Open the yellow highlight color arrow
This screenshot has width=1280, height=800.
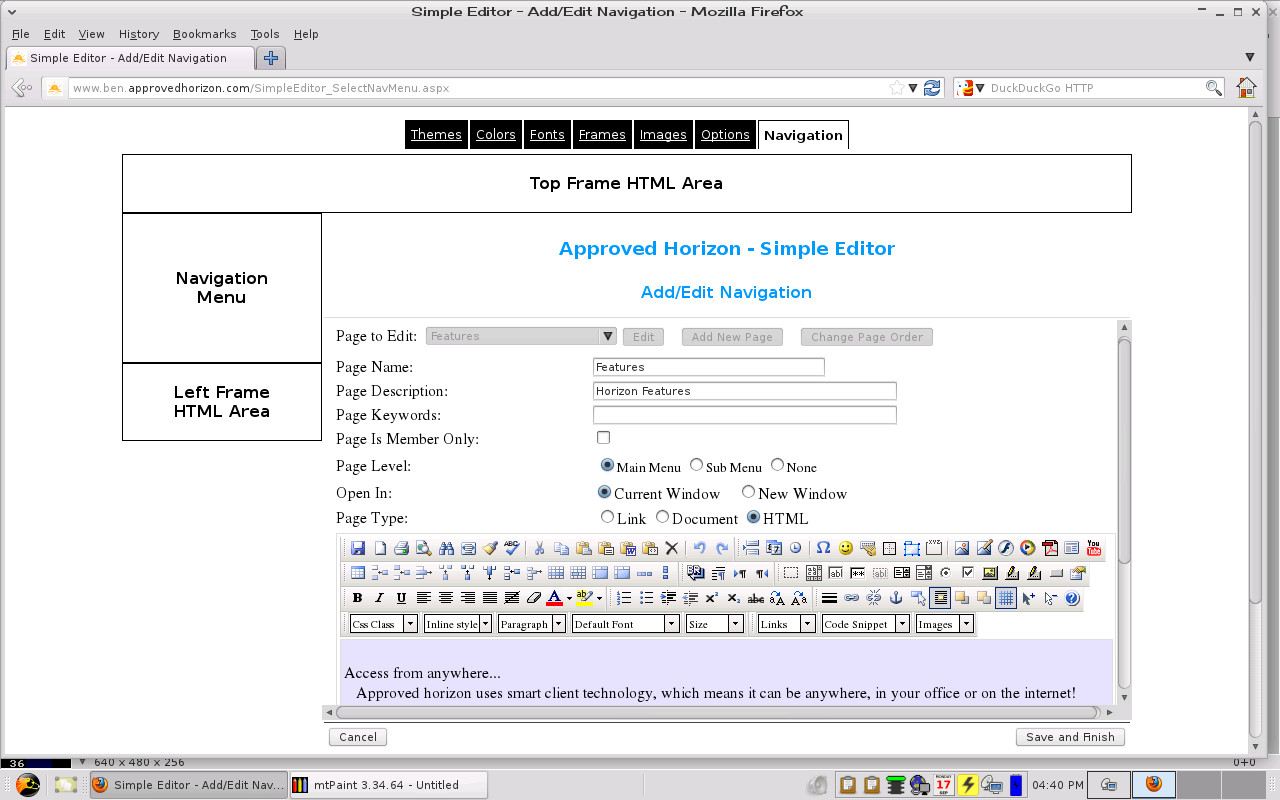pyautogui.click(x=599, y=599)
